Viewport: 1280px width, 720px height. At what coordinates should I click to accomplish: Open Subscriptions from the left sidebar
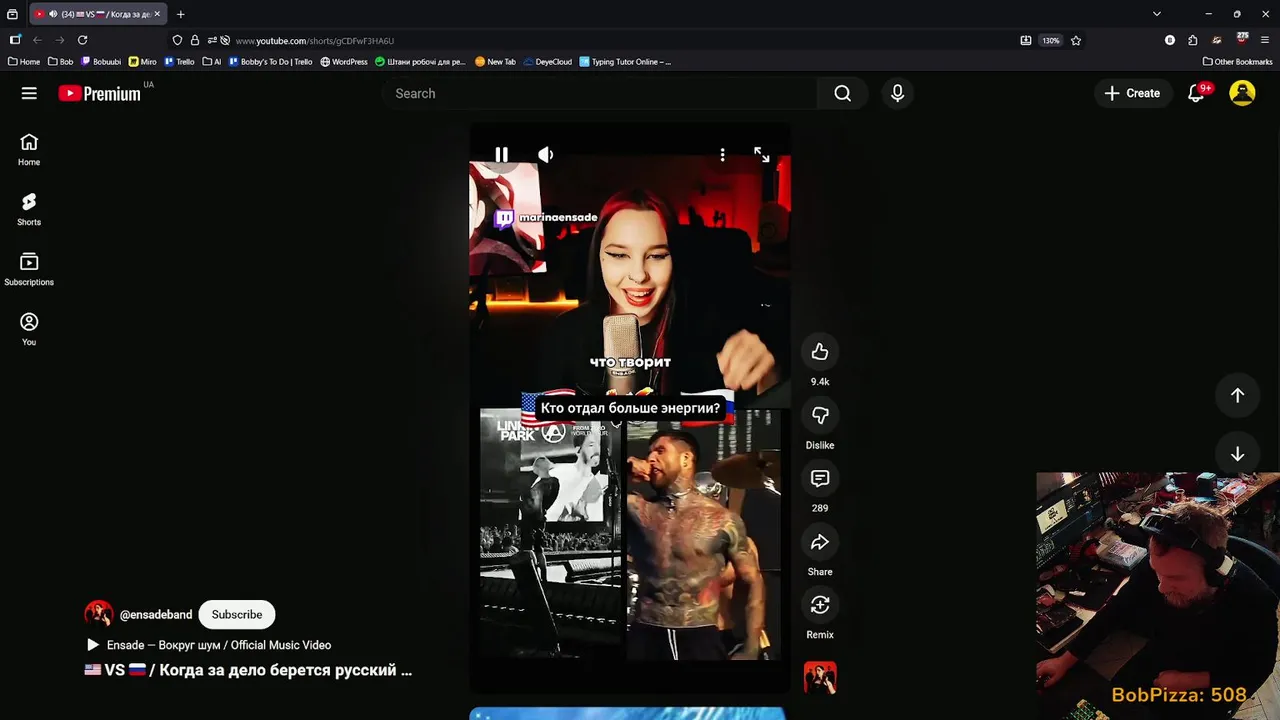tap(29, 270)
